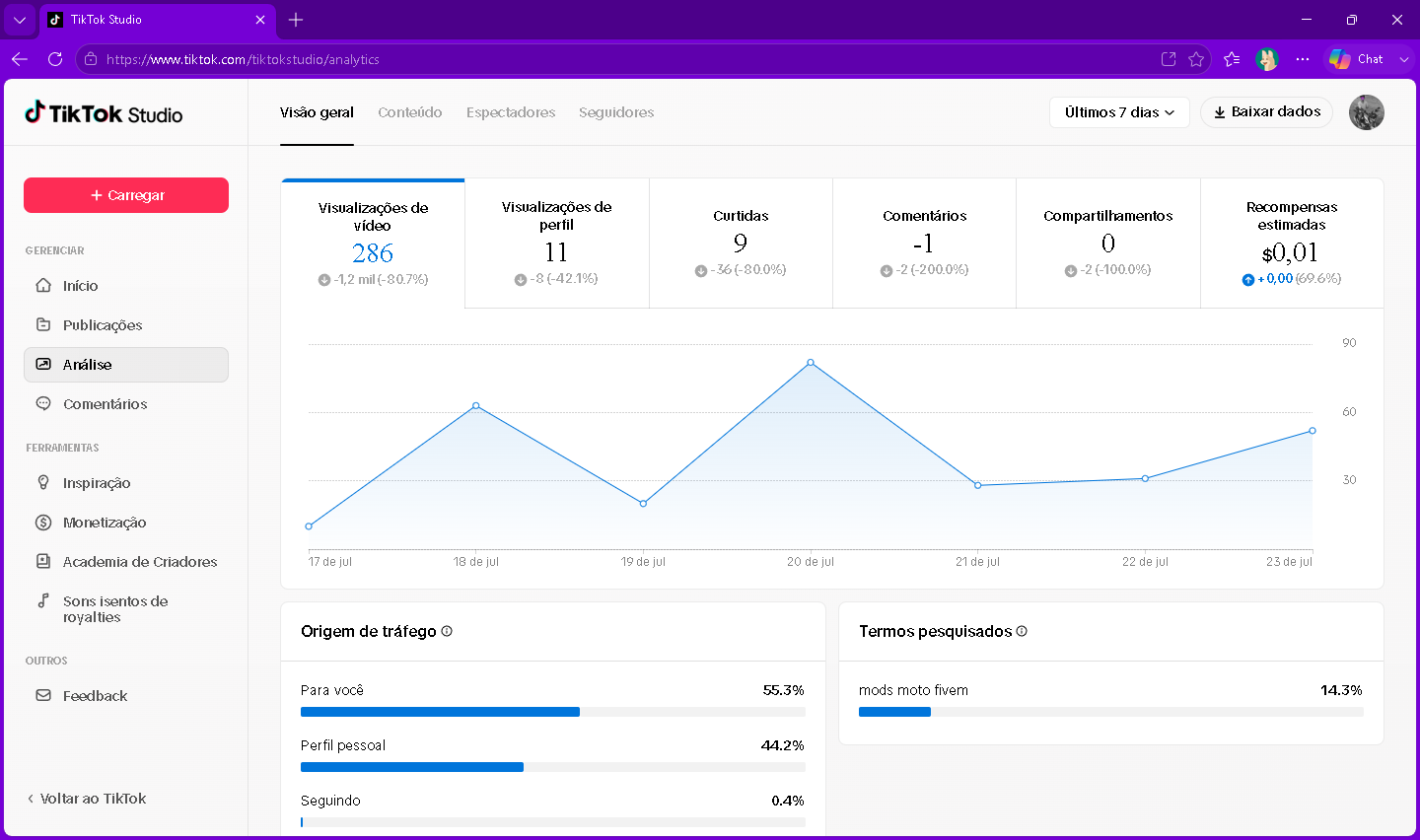Select the Curtidas metric card
1420x840 pixels.
tap(741, 244)
